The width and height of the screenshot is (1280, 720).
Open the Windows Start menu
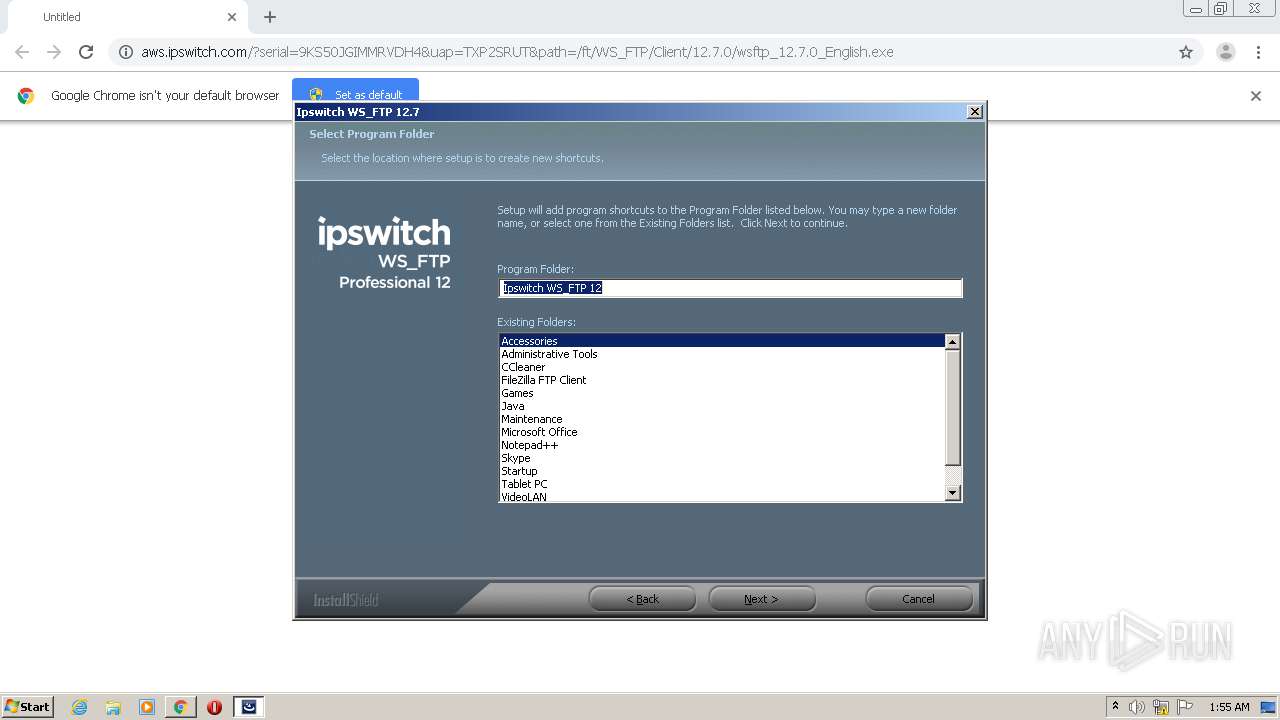pyautogui.click(x=28, y=706)
